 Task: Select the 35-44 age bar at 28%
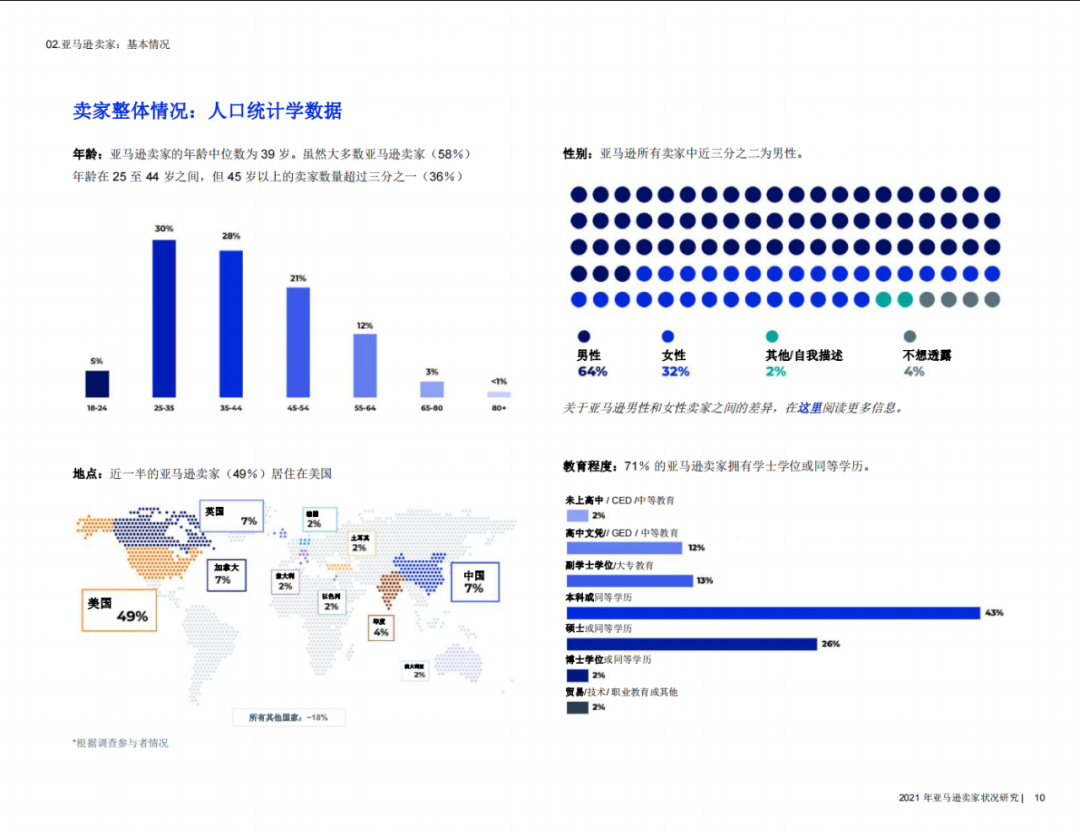coord(231,323)
